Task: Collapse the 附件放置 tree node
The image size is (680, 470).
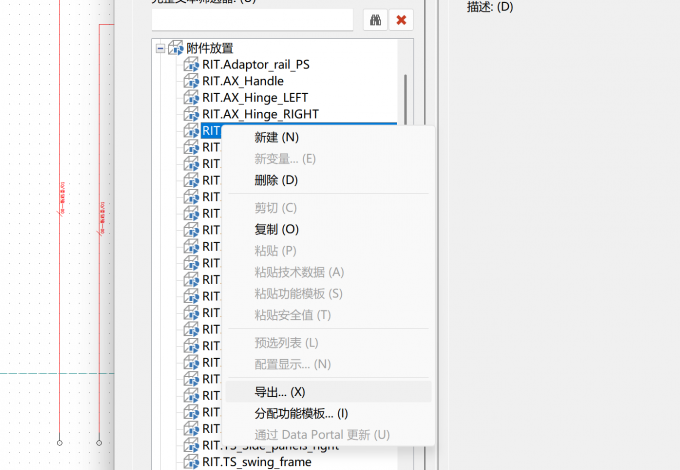Action: coord(160,48)
